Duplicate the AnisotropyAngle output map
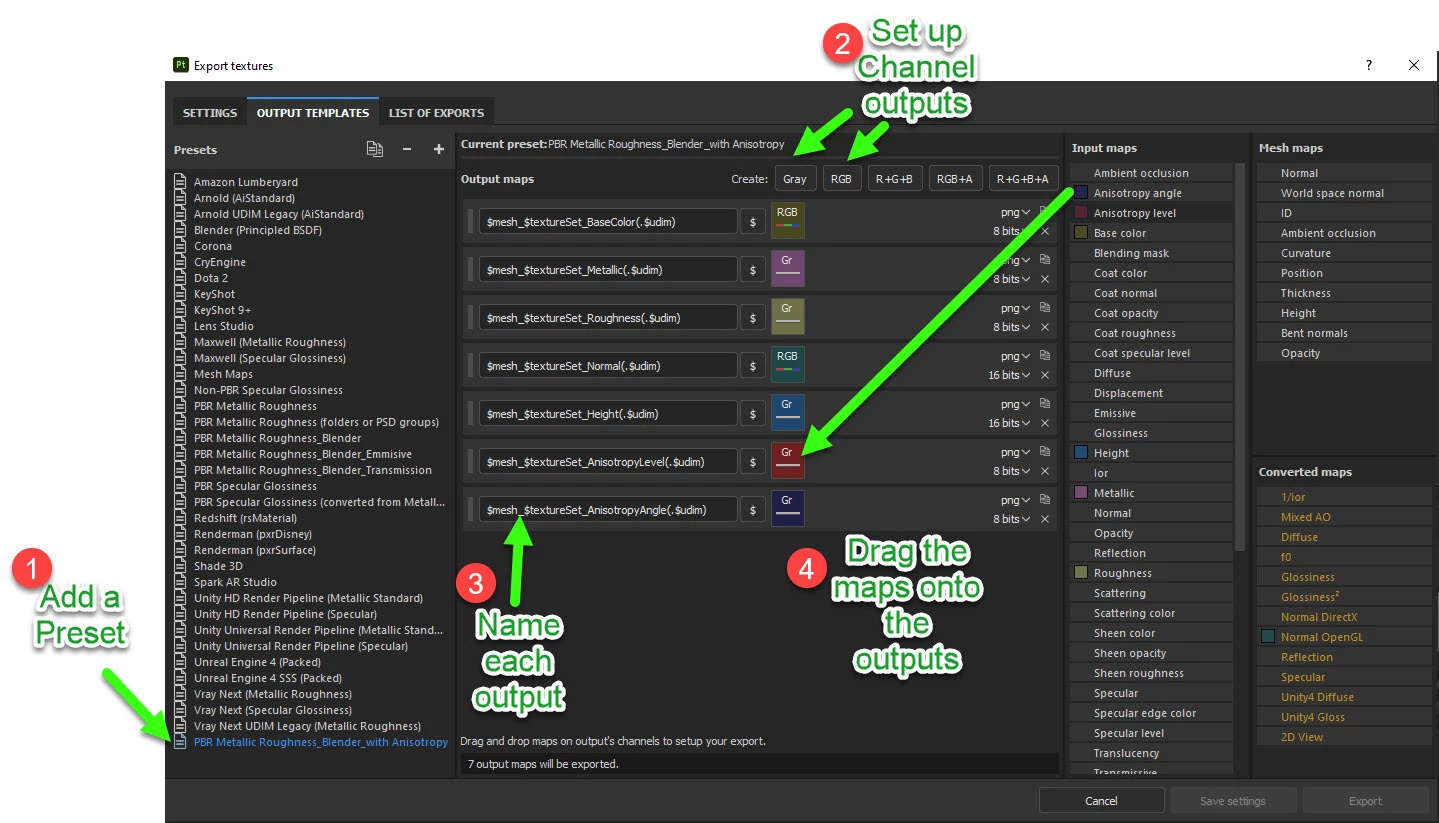The width and height of the screenshot is (1439, 823). coord(1045,499)
